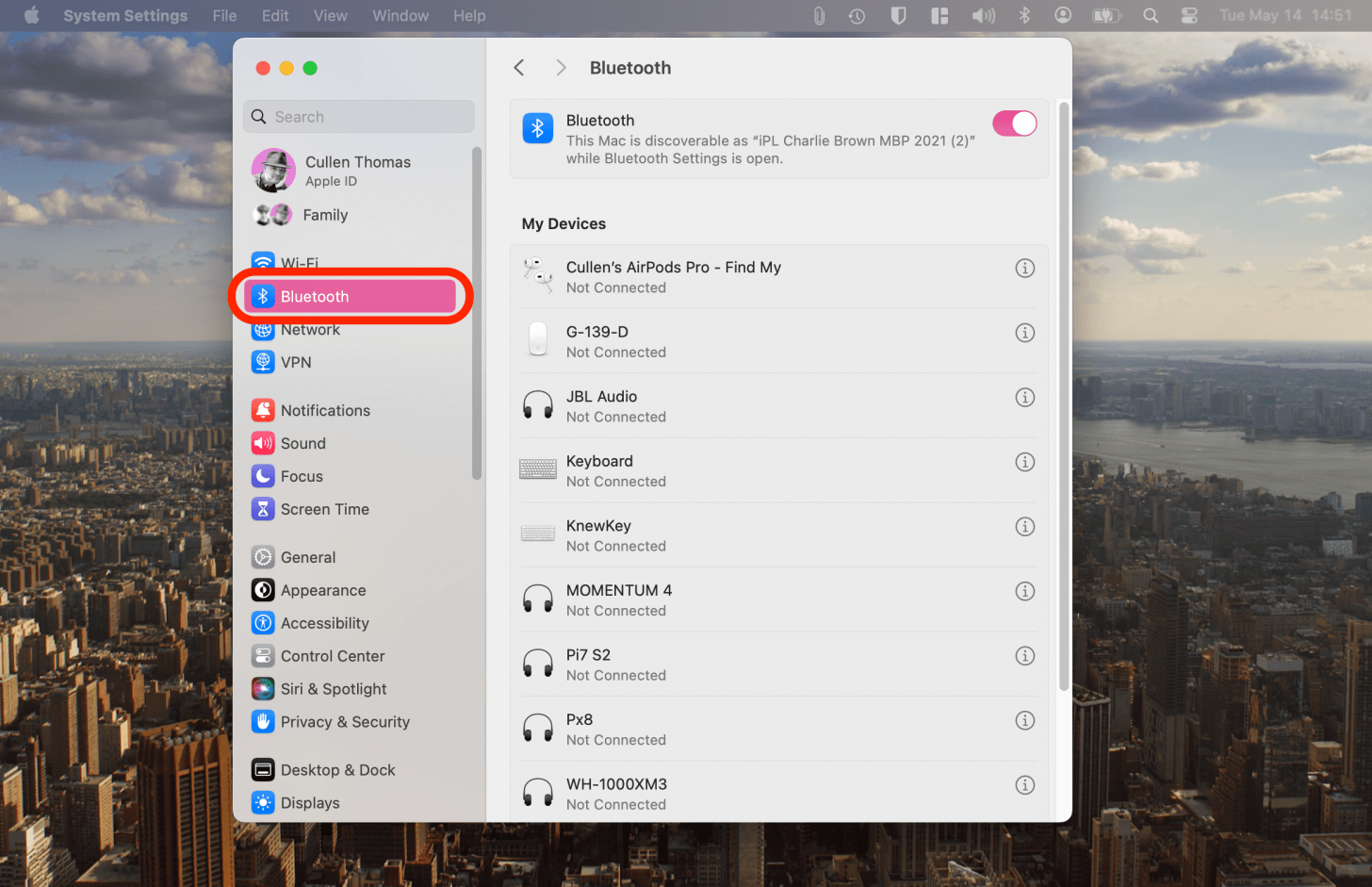The height and width of the screenshot is (887, 1372).
Task: Open Notifications settings icon
Action: click(262, 410)
